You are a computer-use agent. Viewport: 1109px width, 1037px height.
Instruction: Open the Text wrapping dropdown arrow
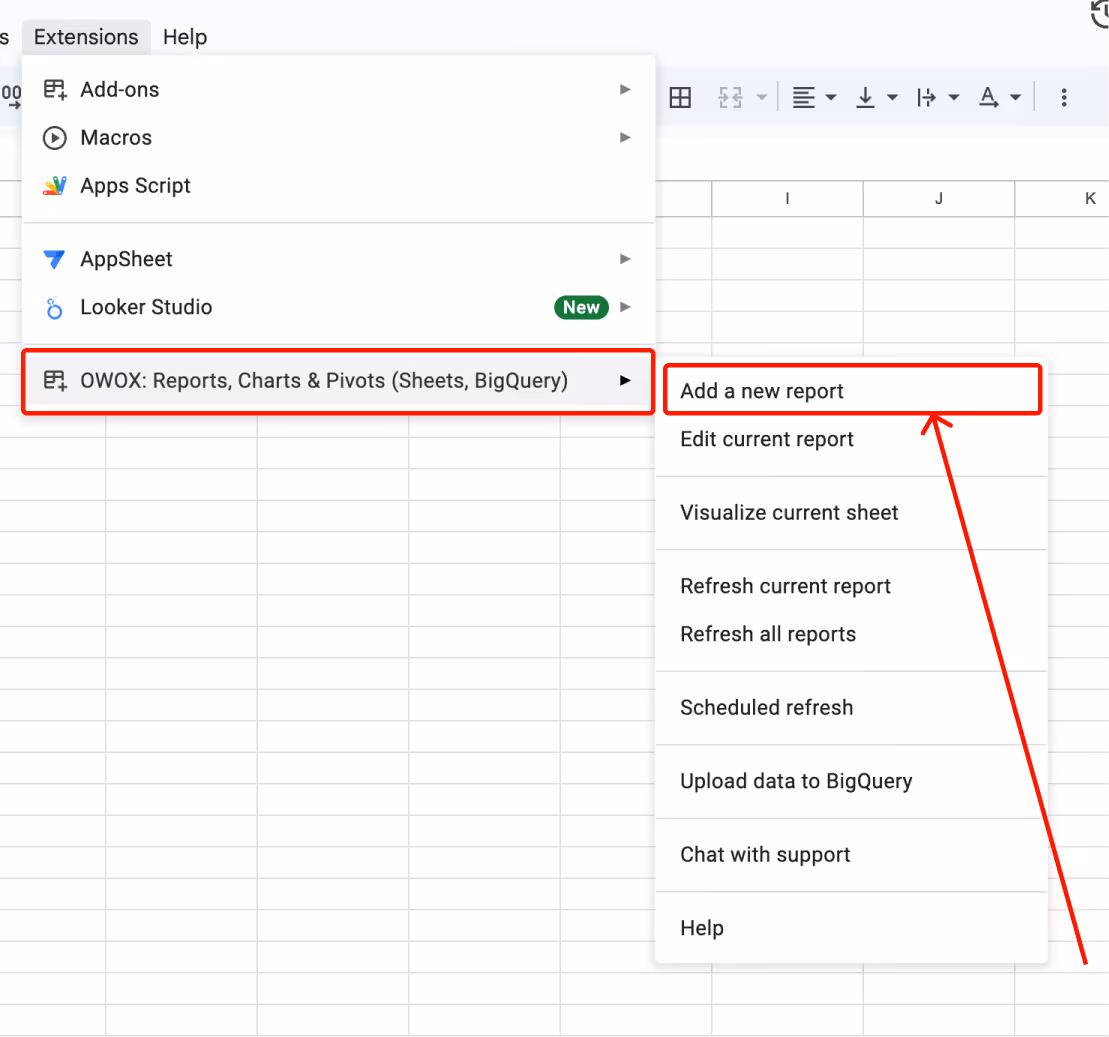(954, 98)
